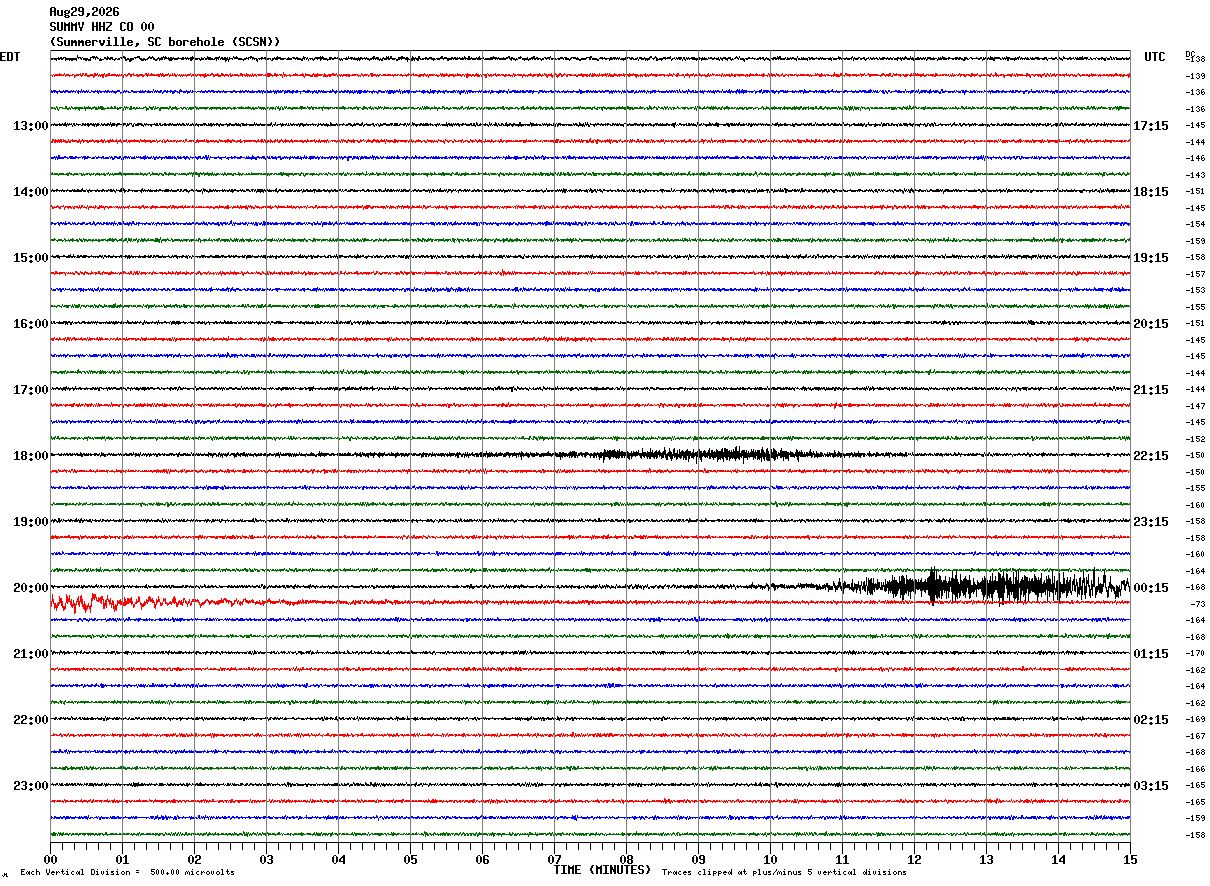Click the large seismic event on the 20:00 trace

click(985, 586)
